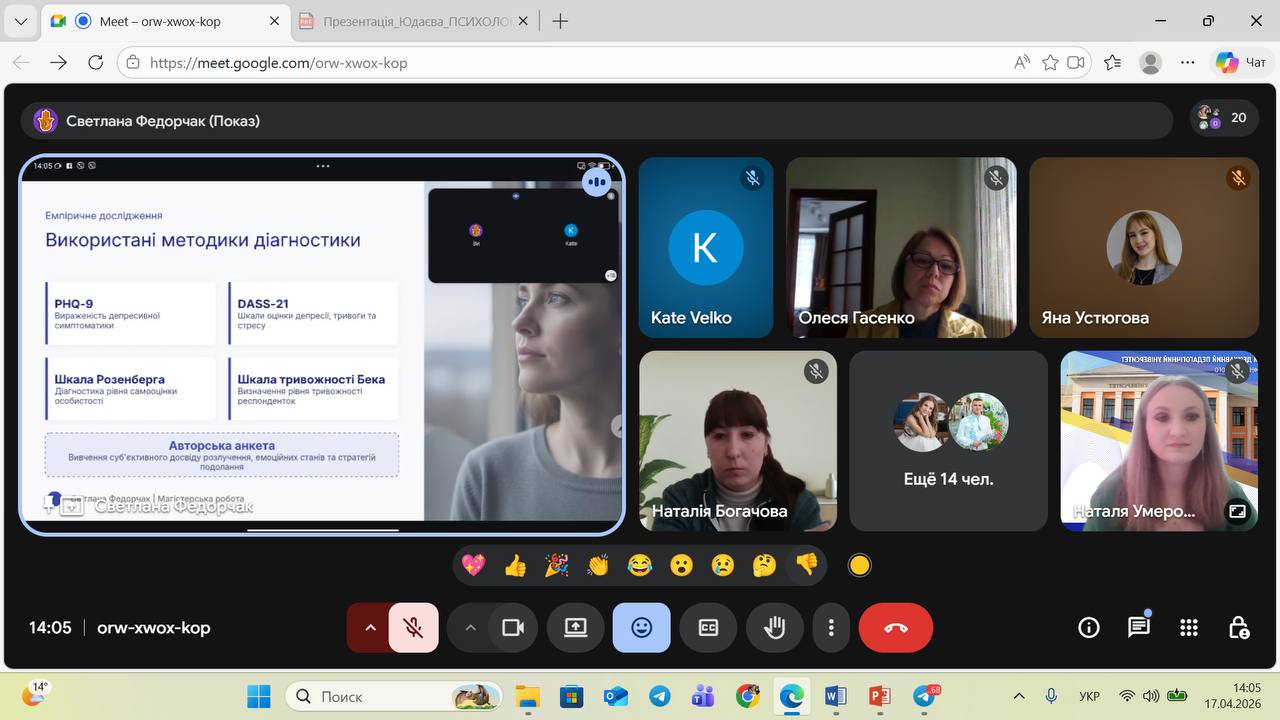1280x720 pixels.
Task: Open the yellow reaction skin tone picker
Action: click(x=859, y=566)
